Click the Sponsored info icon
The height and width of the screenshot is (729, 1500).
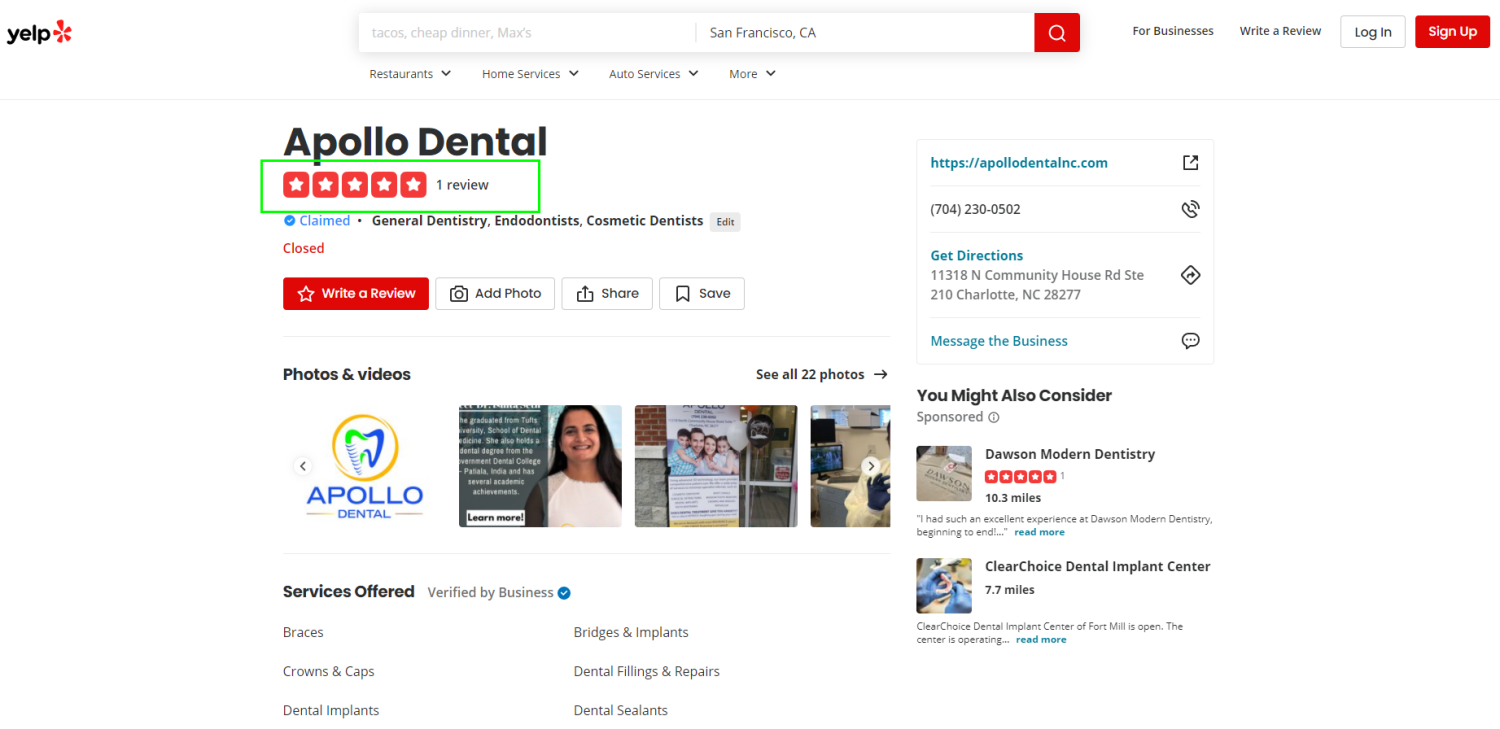point(994,417)
